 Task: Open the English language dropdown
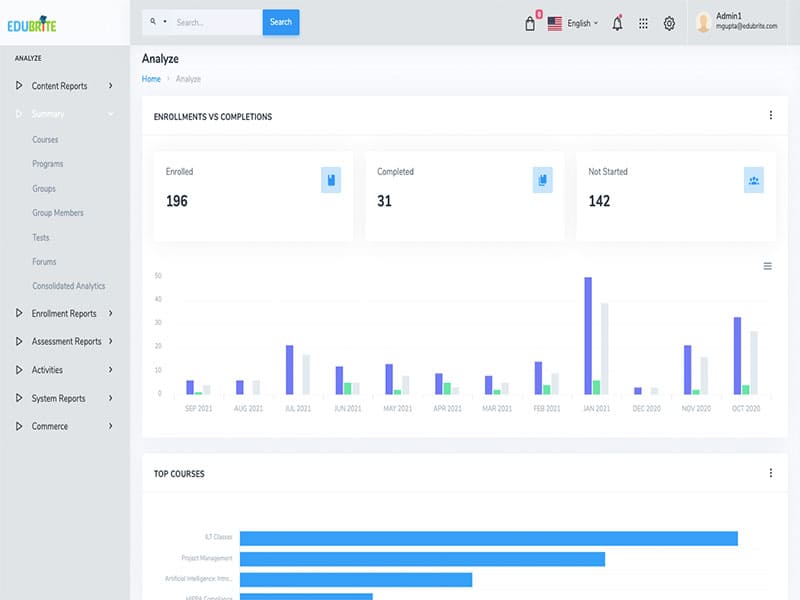[573, 23]
